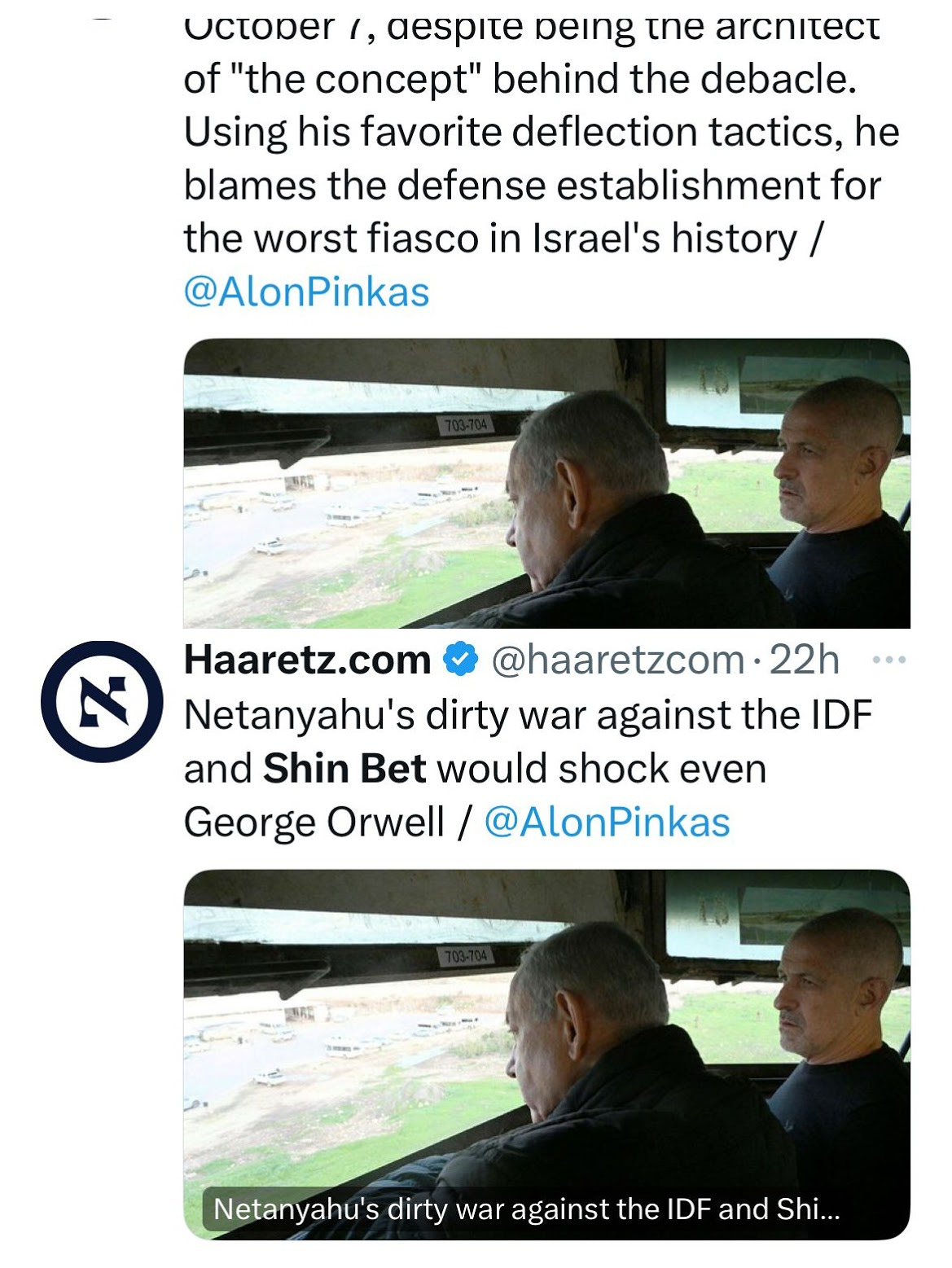
Task: Click the line 'of "the concept" behind the debacle'
Action: point(520,79)
